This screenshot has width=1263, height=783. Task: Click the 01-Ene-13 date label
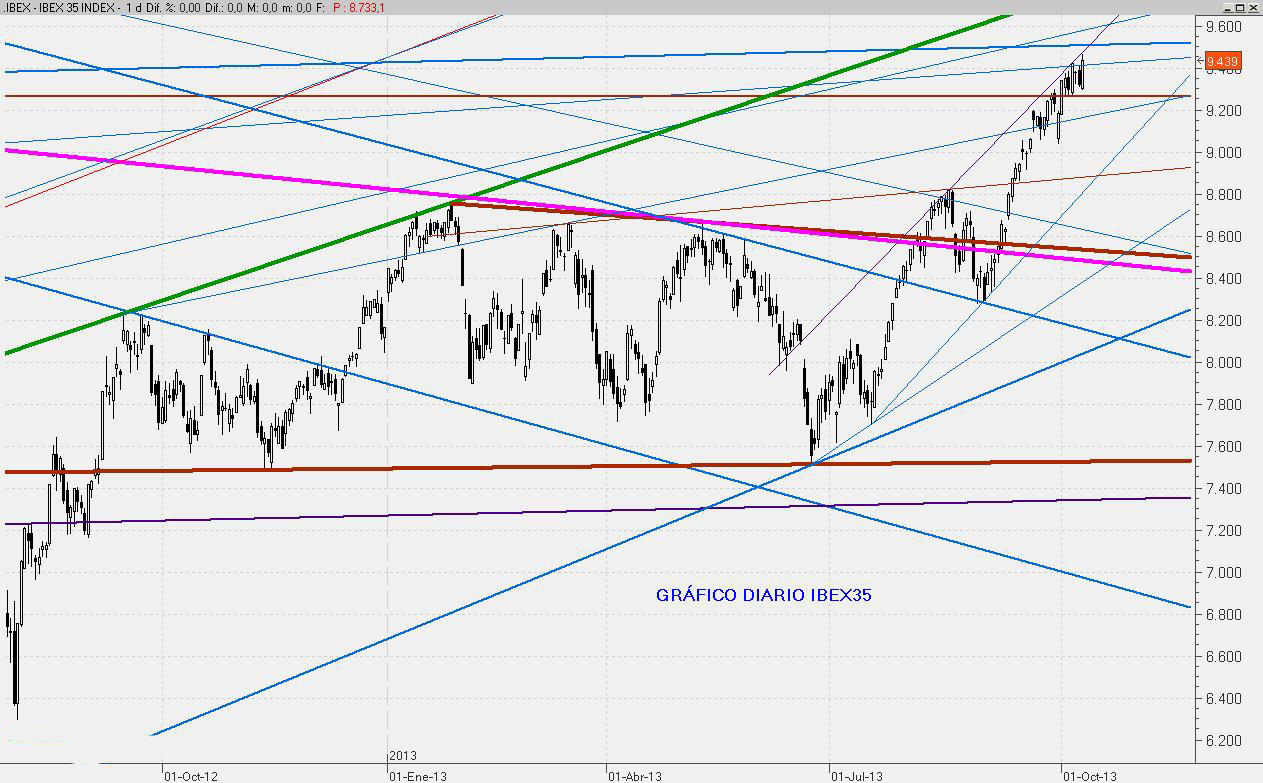(x=418, y=775)
